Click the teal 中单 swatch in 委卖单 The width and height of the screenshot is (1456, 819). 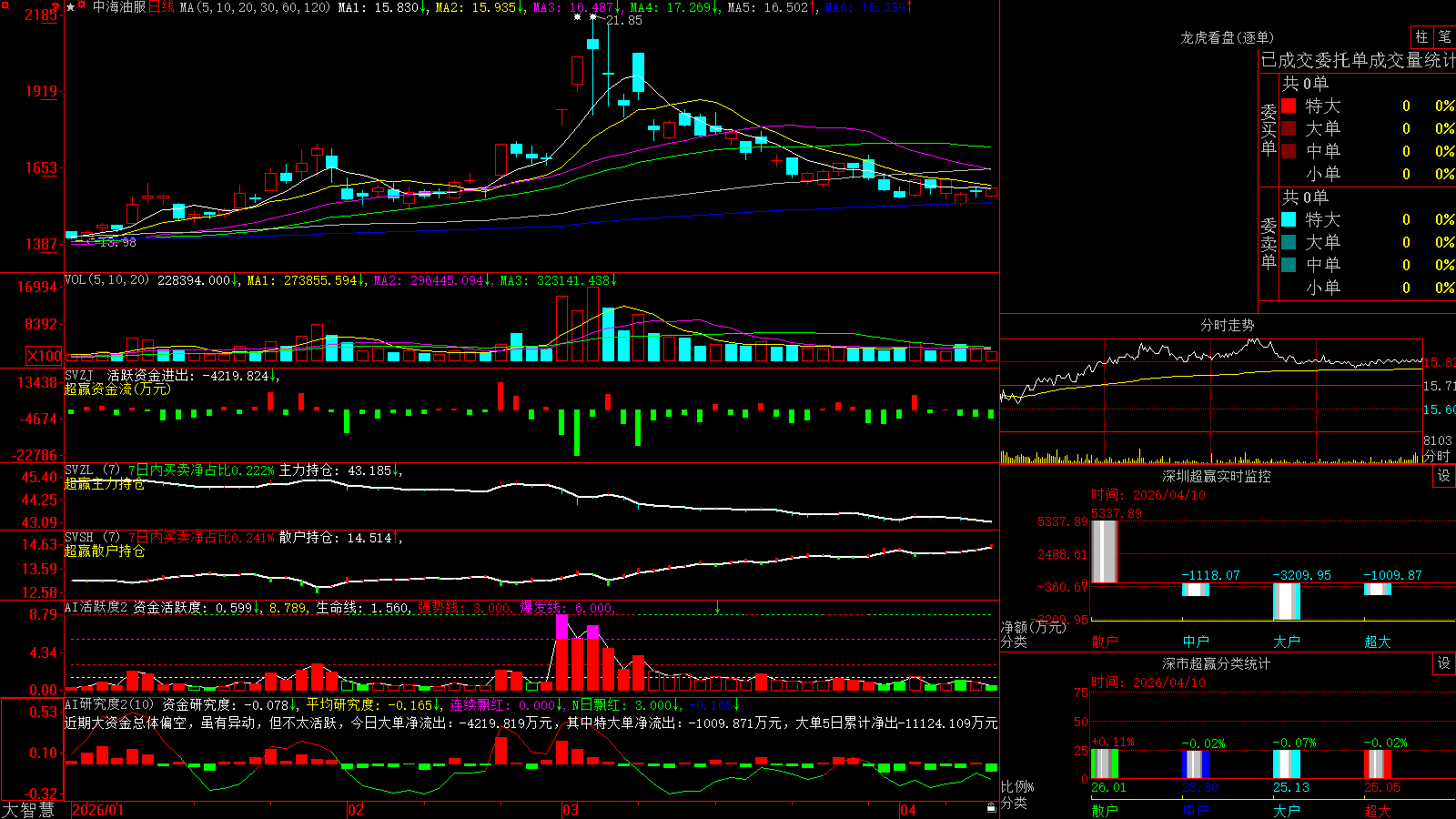[1289, 265]
